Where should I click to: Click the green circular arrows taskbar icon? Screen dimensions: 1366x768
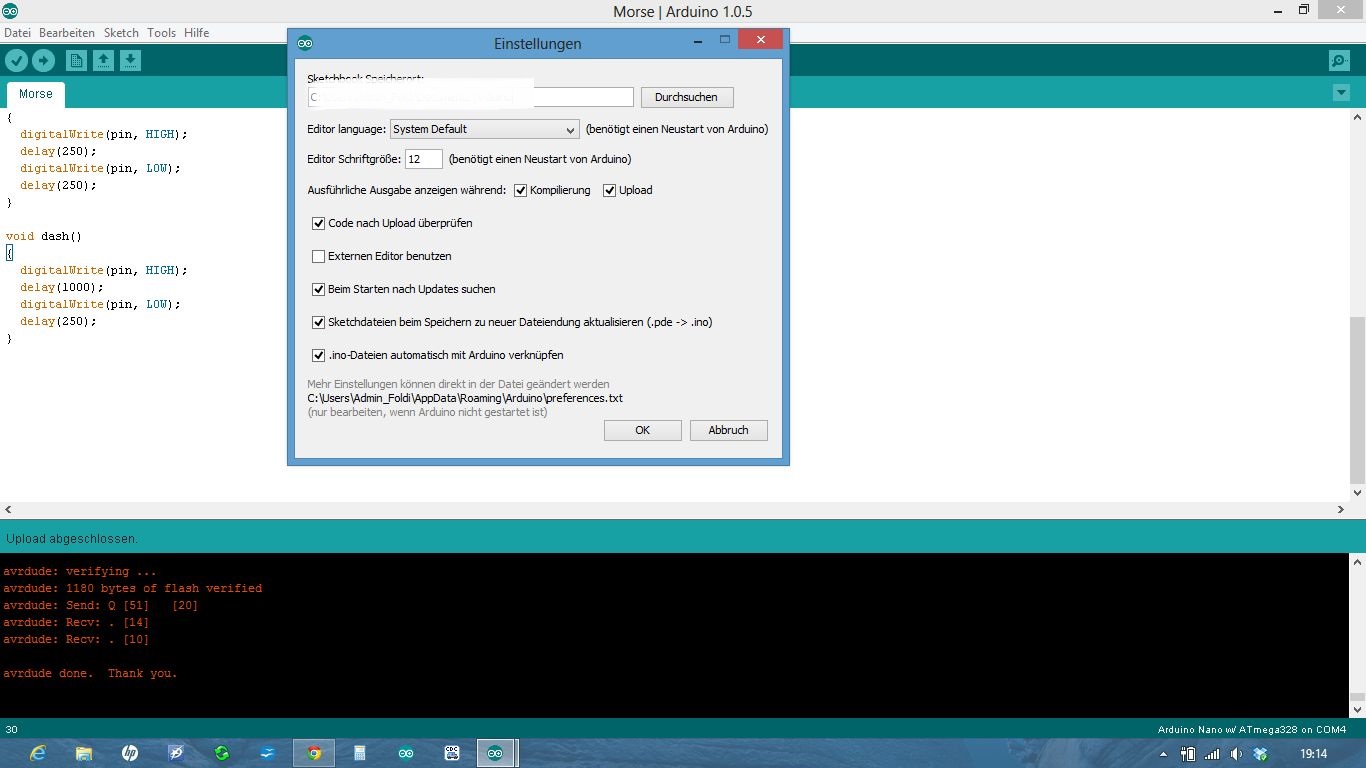pos(222,753)
